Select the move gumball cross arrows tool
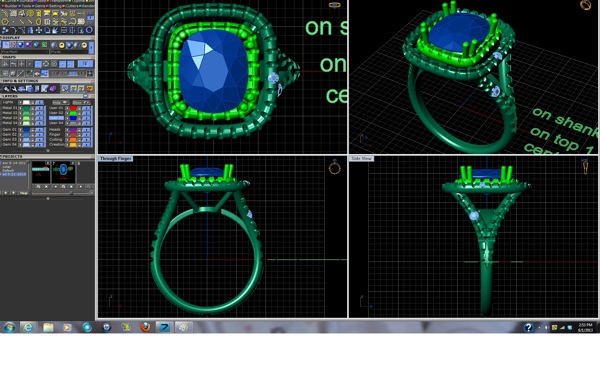 pyautogui.click(x=39, y=30)
